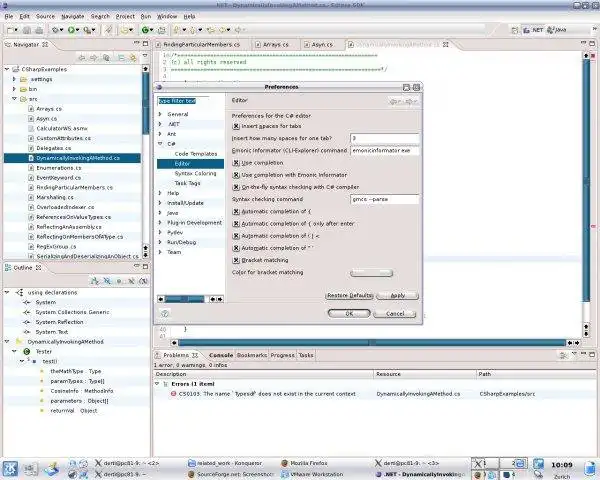Toggle Use completion with Emonic Informator
The height and width of the screenshot is (480, 600).
point(236,175)
